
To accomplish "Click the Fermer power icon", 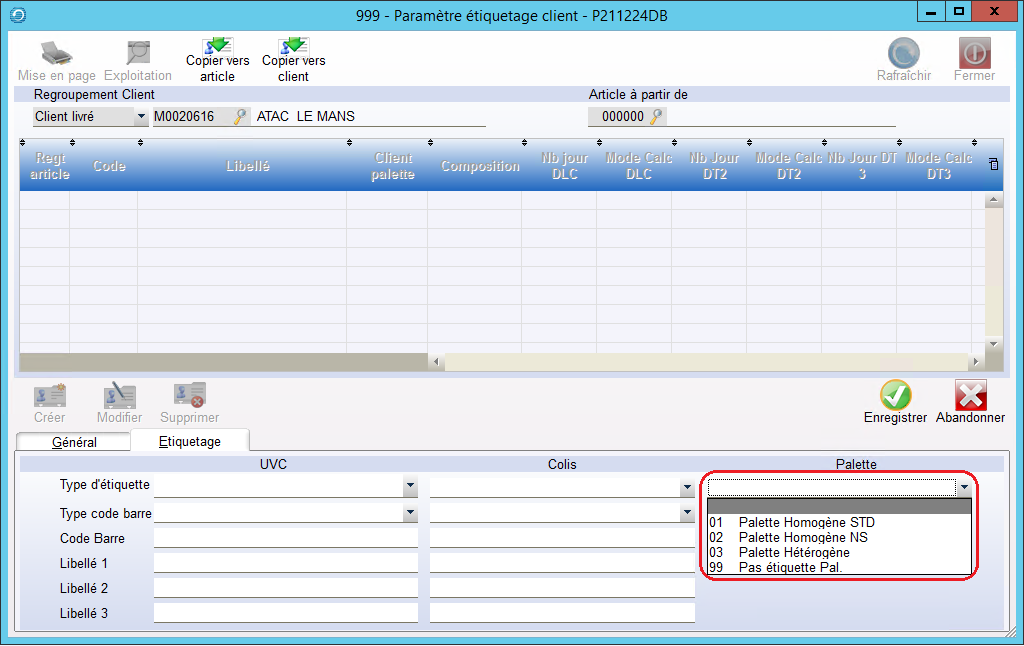I will (x=973, y=53).
